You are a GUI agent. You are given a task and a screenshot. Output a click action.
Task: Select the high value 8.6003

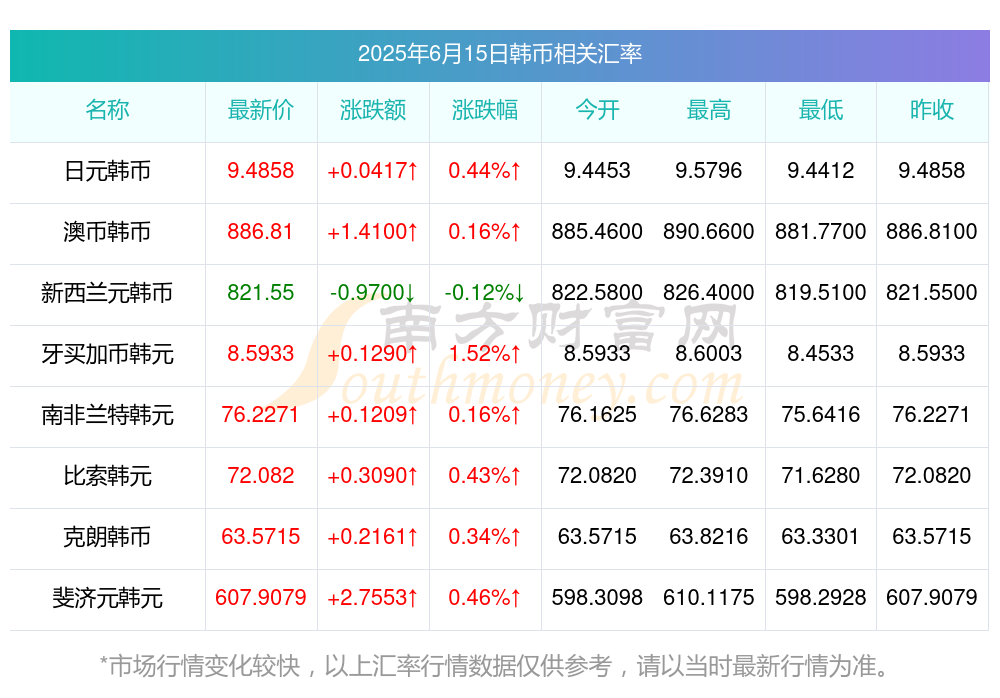(x=709, y=353)
